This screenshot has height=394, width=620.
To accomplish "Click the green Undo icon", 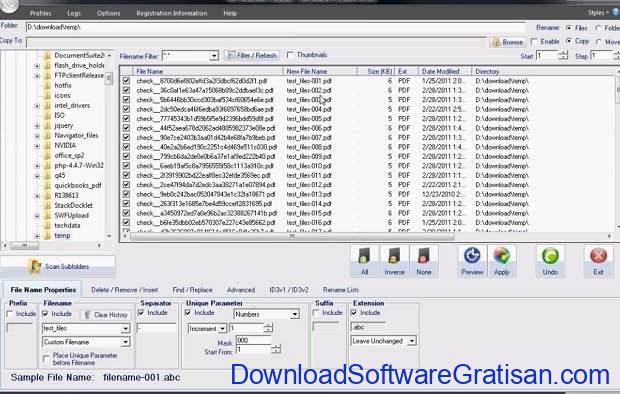I will (x=550, y=256).
